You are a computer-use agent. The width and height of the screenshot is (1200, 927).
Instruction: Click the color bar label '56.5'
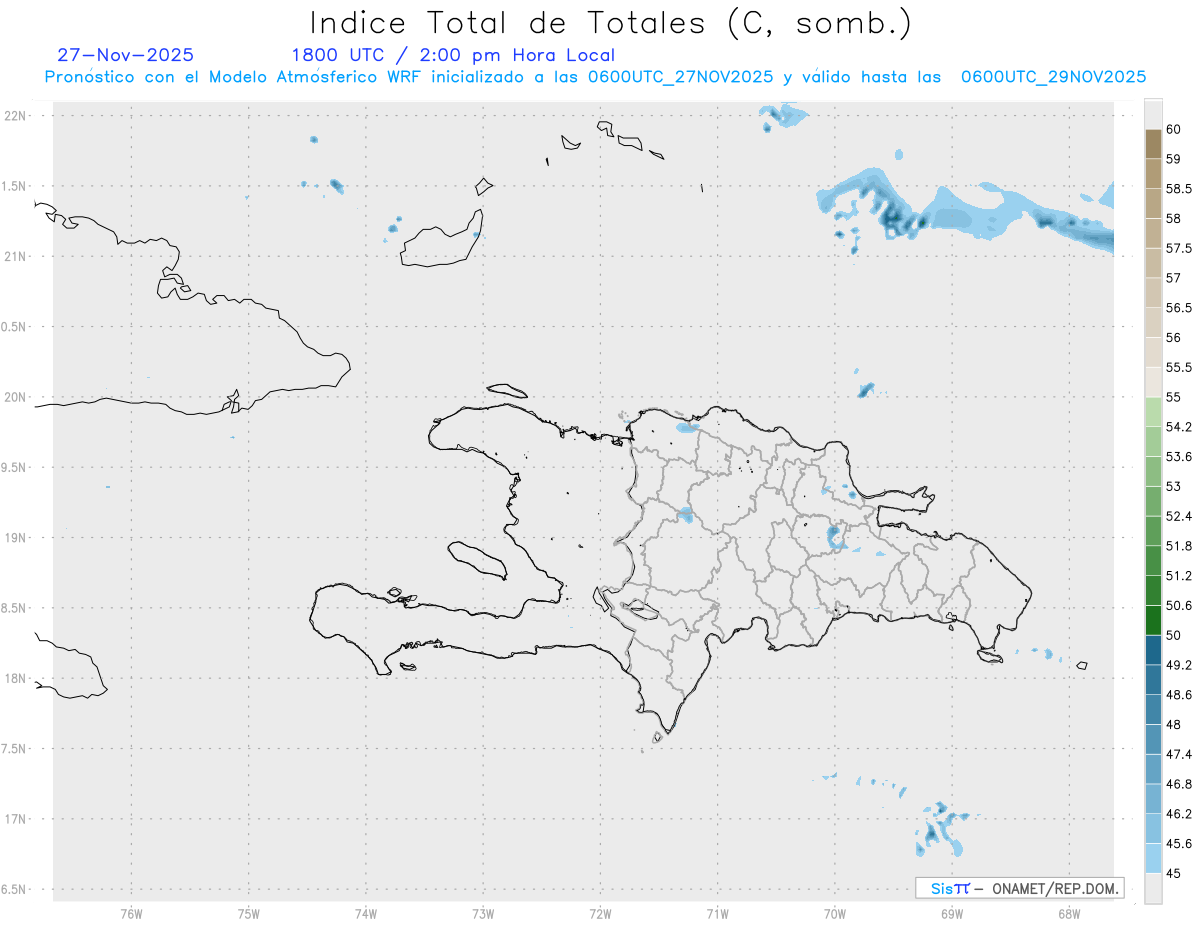(1179, 308)
